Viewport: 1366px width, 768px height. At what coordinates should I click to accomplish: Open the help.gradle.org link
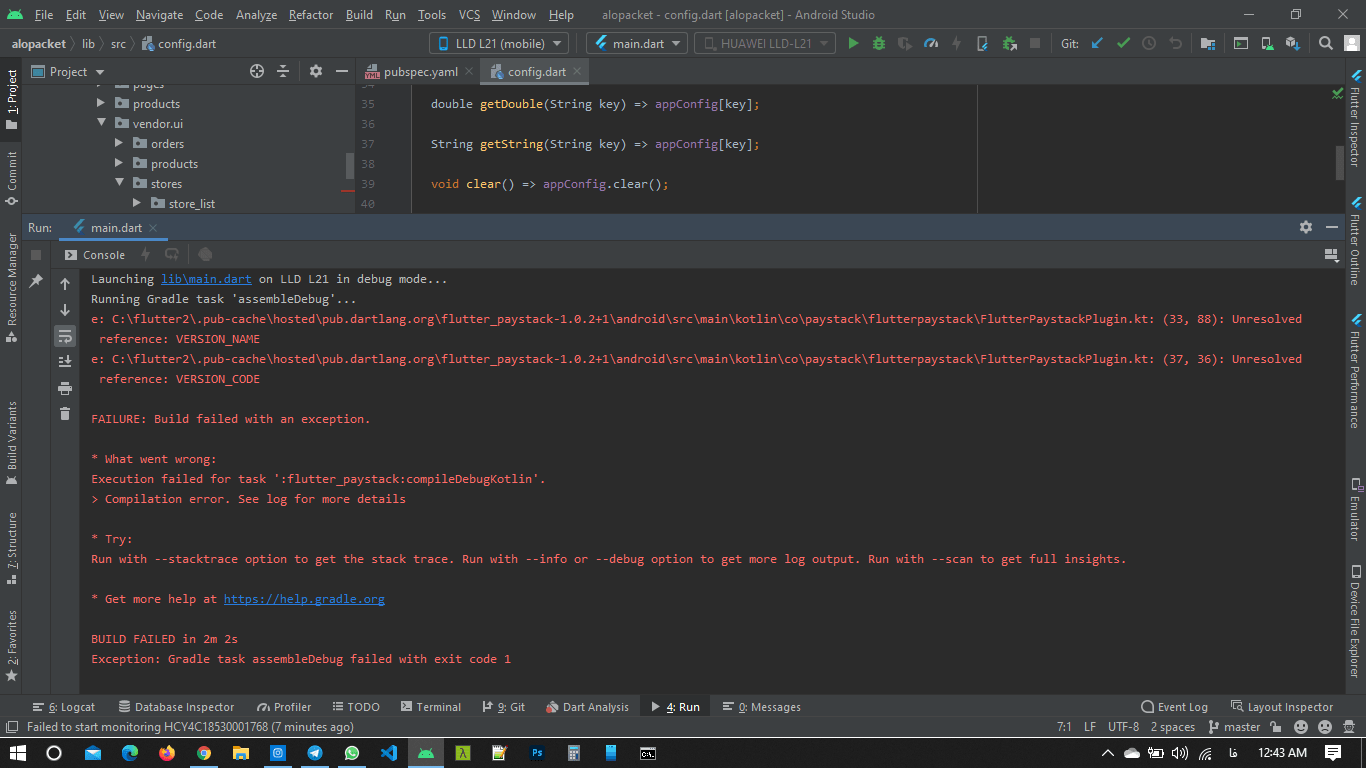[x=303, y=598]
